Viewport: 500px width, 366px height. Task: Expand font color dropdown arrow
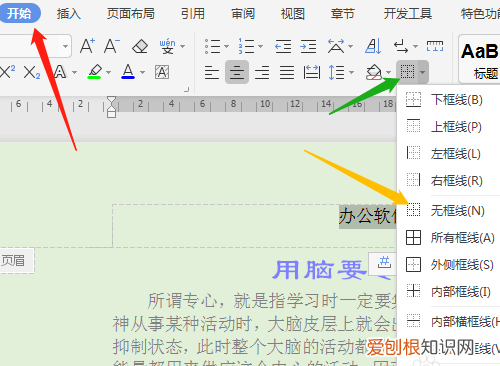pos(142,72)
